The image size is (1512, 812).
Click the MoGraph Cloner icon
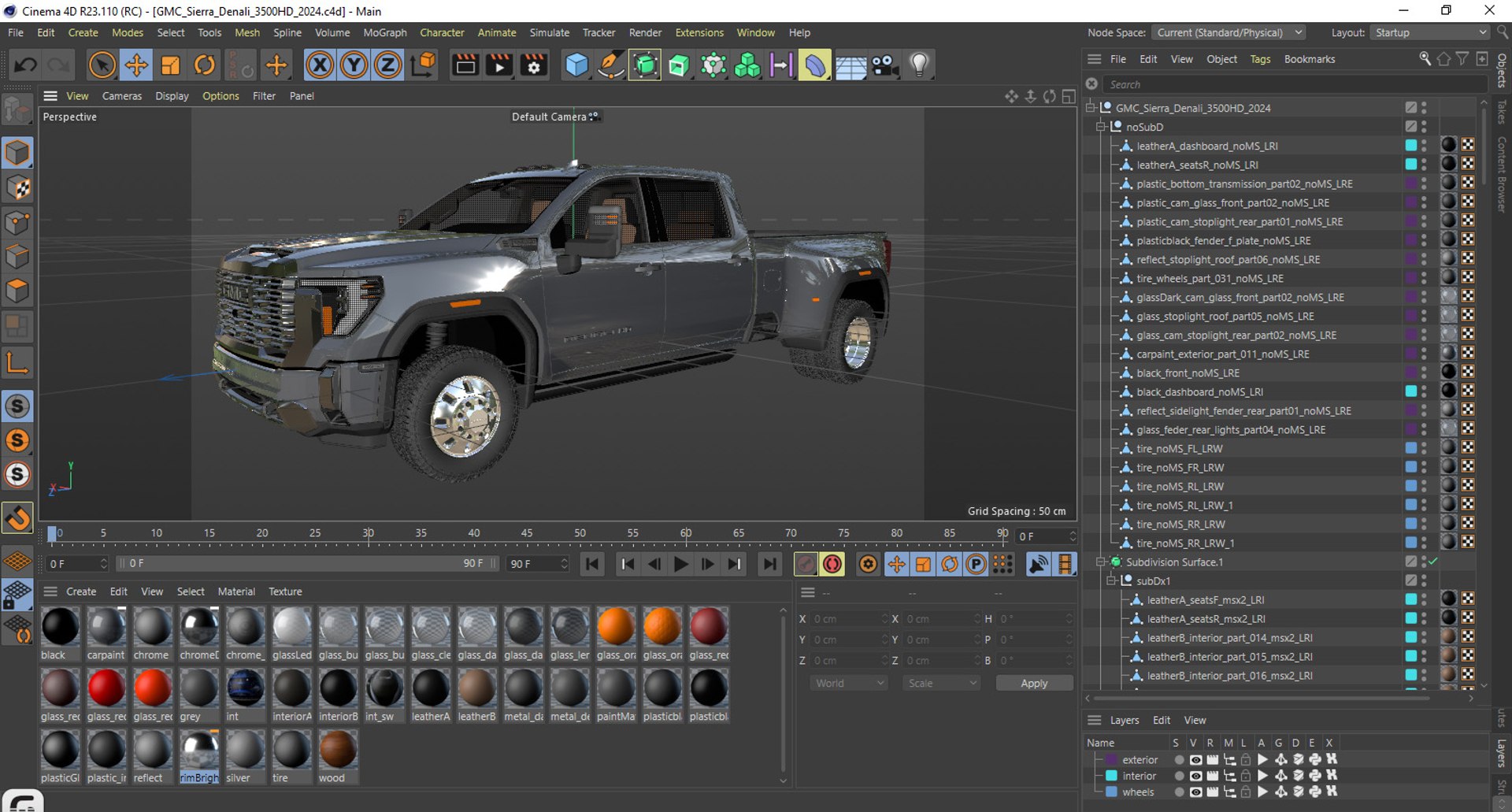747,65
